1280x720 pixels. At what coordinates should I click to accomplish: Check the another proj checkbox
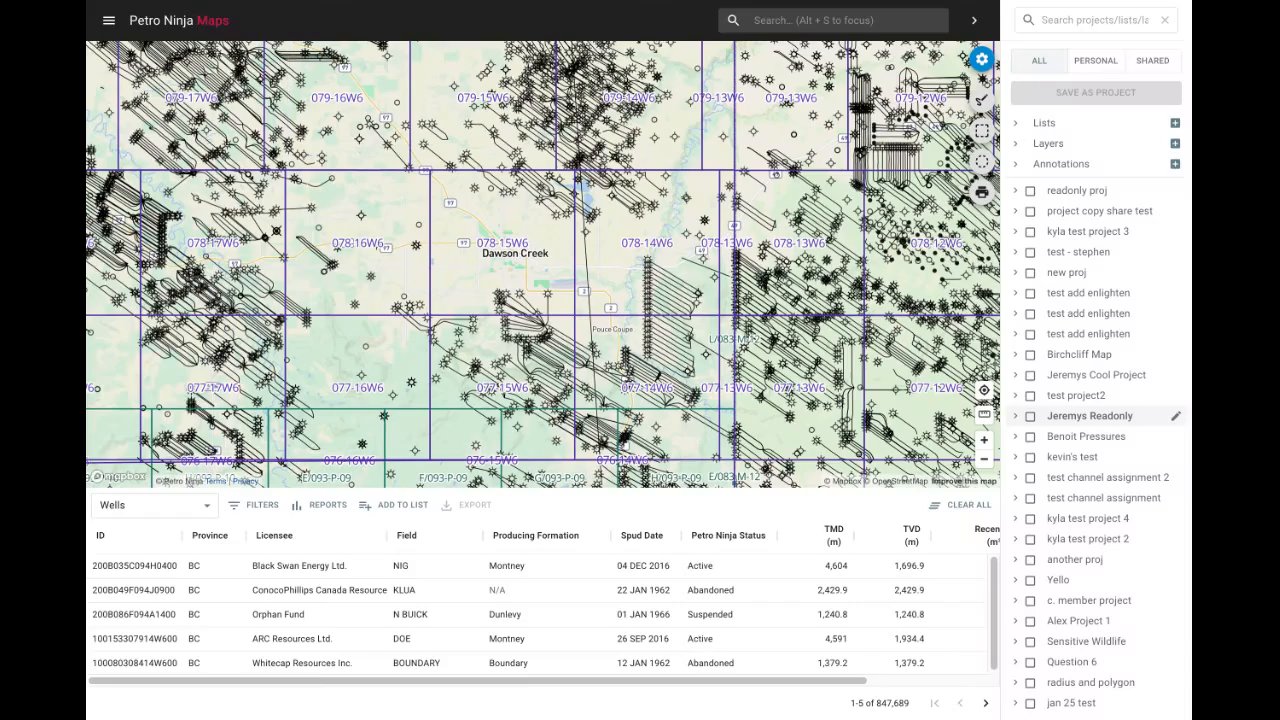(1030, 560)
